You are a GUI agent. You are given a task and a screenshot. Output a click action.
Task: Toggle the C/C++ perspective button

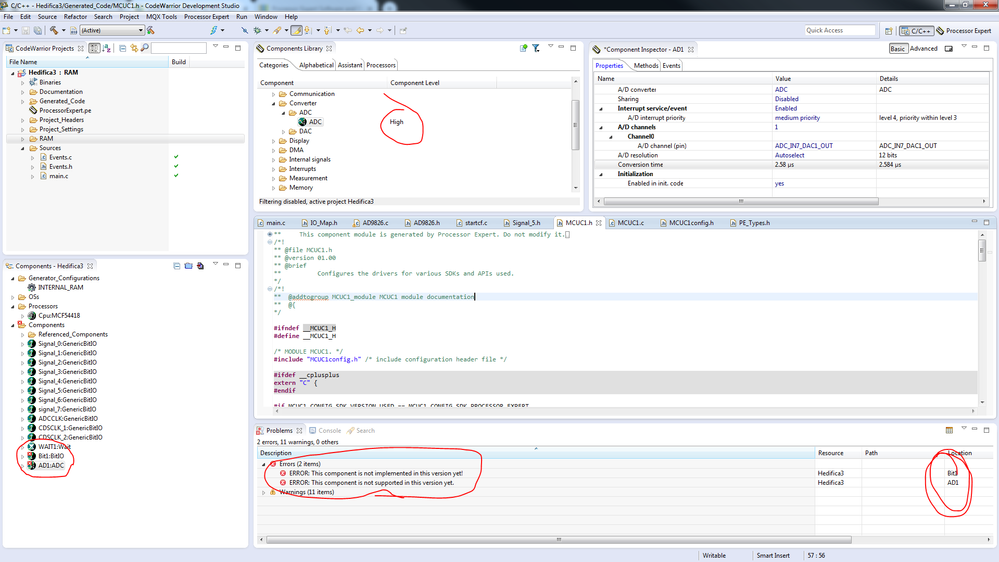[x=916, y=31]
